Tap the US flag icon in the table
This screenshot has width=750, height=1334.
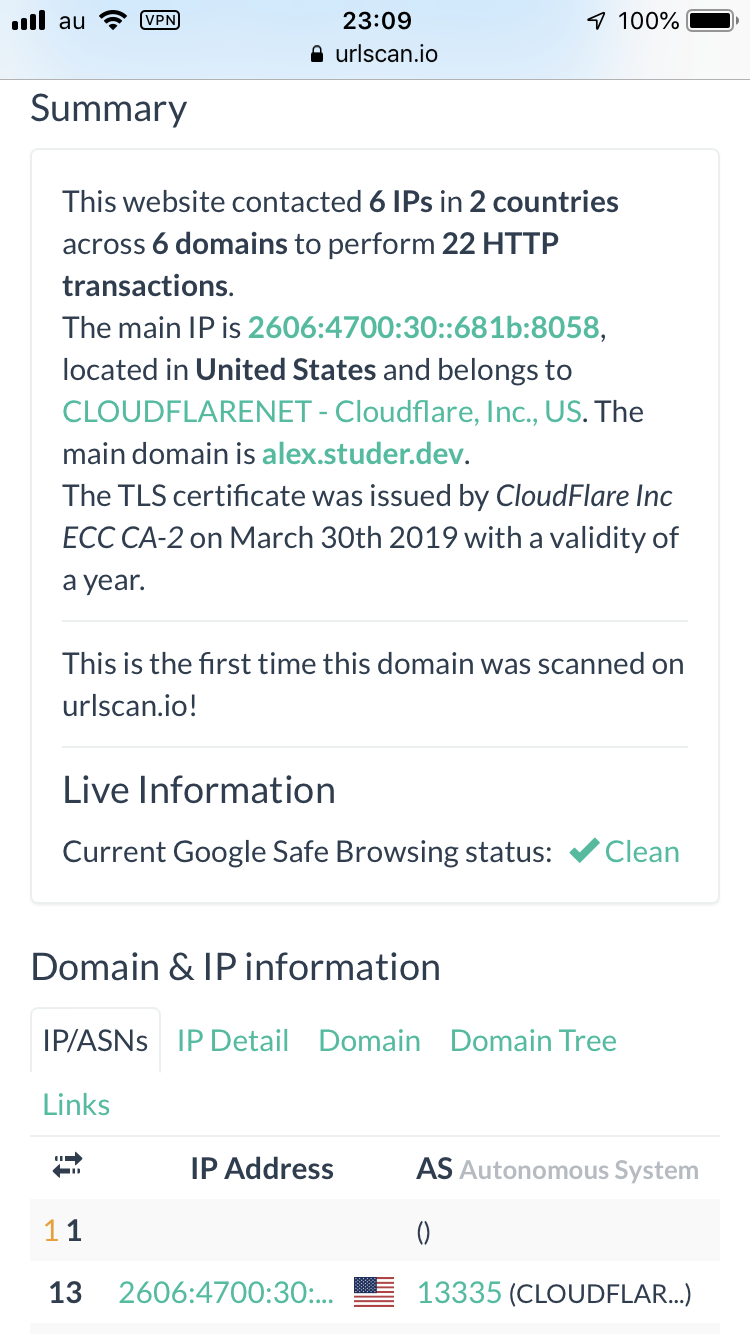pyautogui.click(x=374, y=1293)
